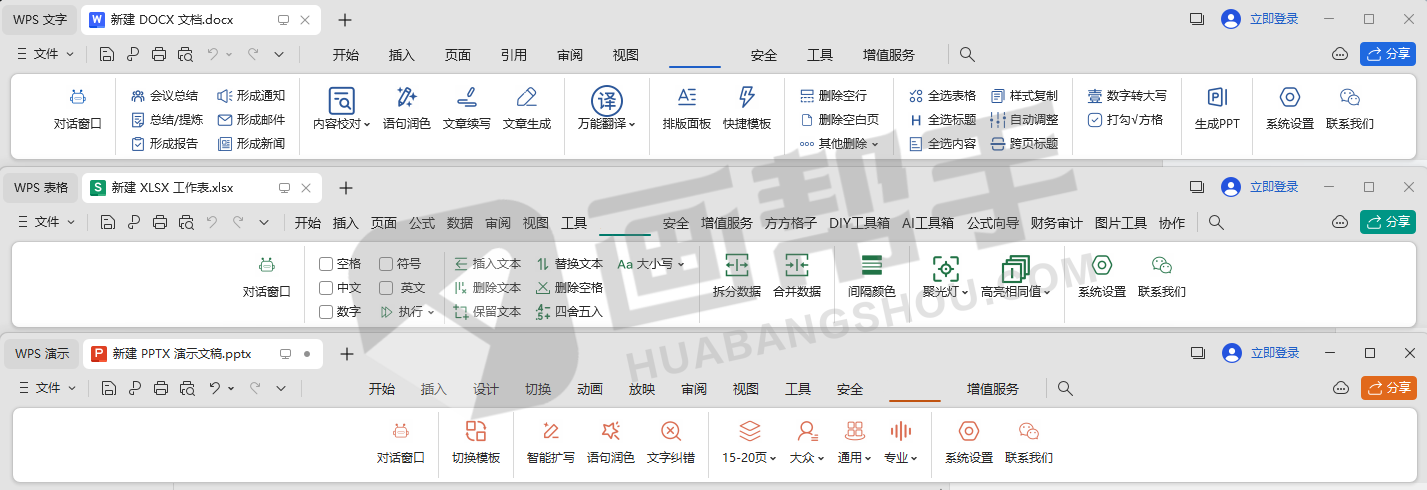Open the 排版面板 tool
The height and width of the screenshot is (490, 1427).
[x=687, y=110]
